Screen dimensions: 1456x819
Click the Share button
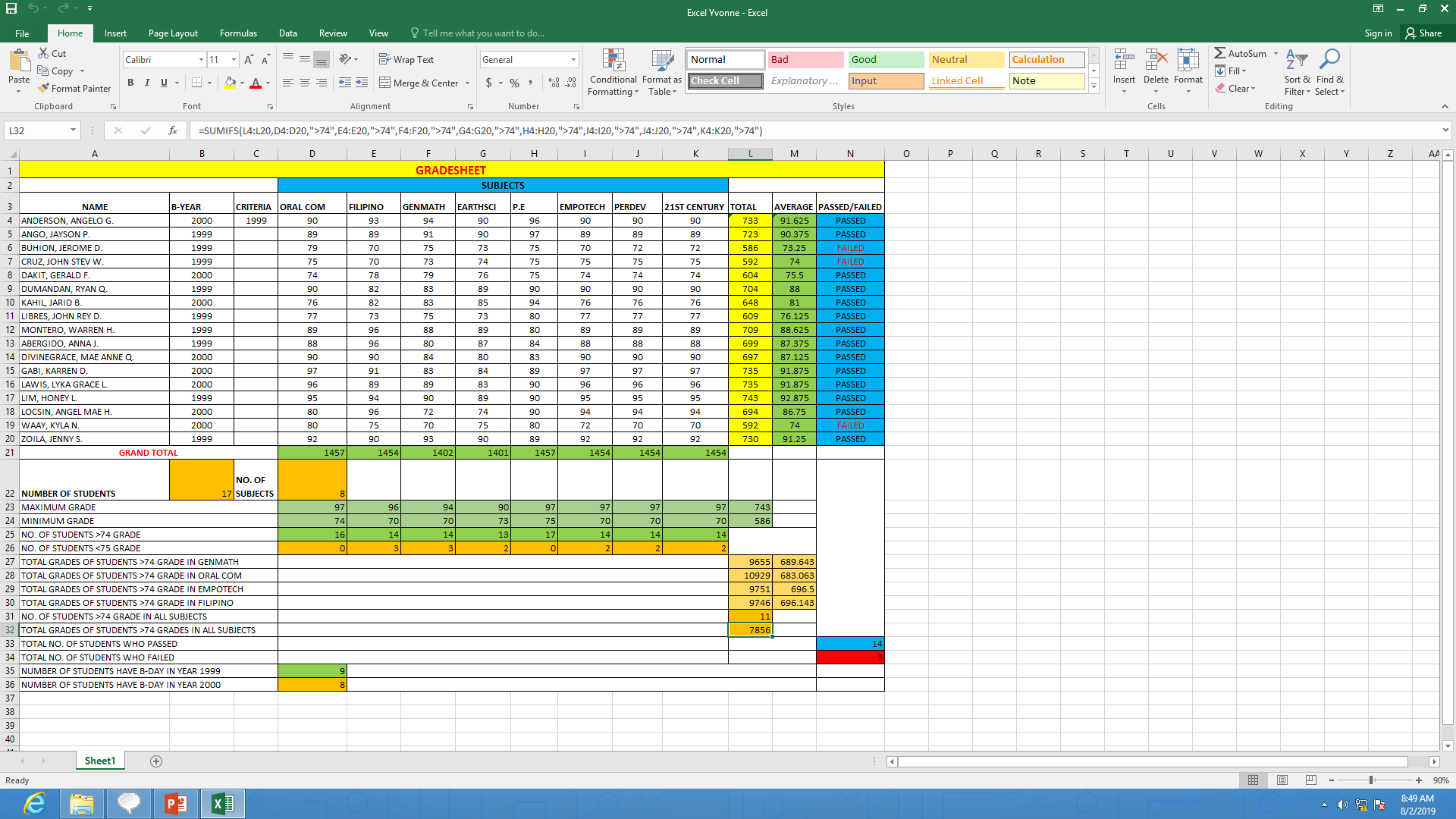[1423, 33]
